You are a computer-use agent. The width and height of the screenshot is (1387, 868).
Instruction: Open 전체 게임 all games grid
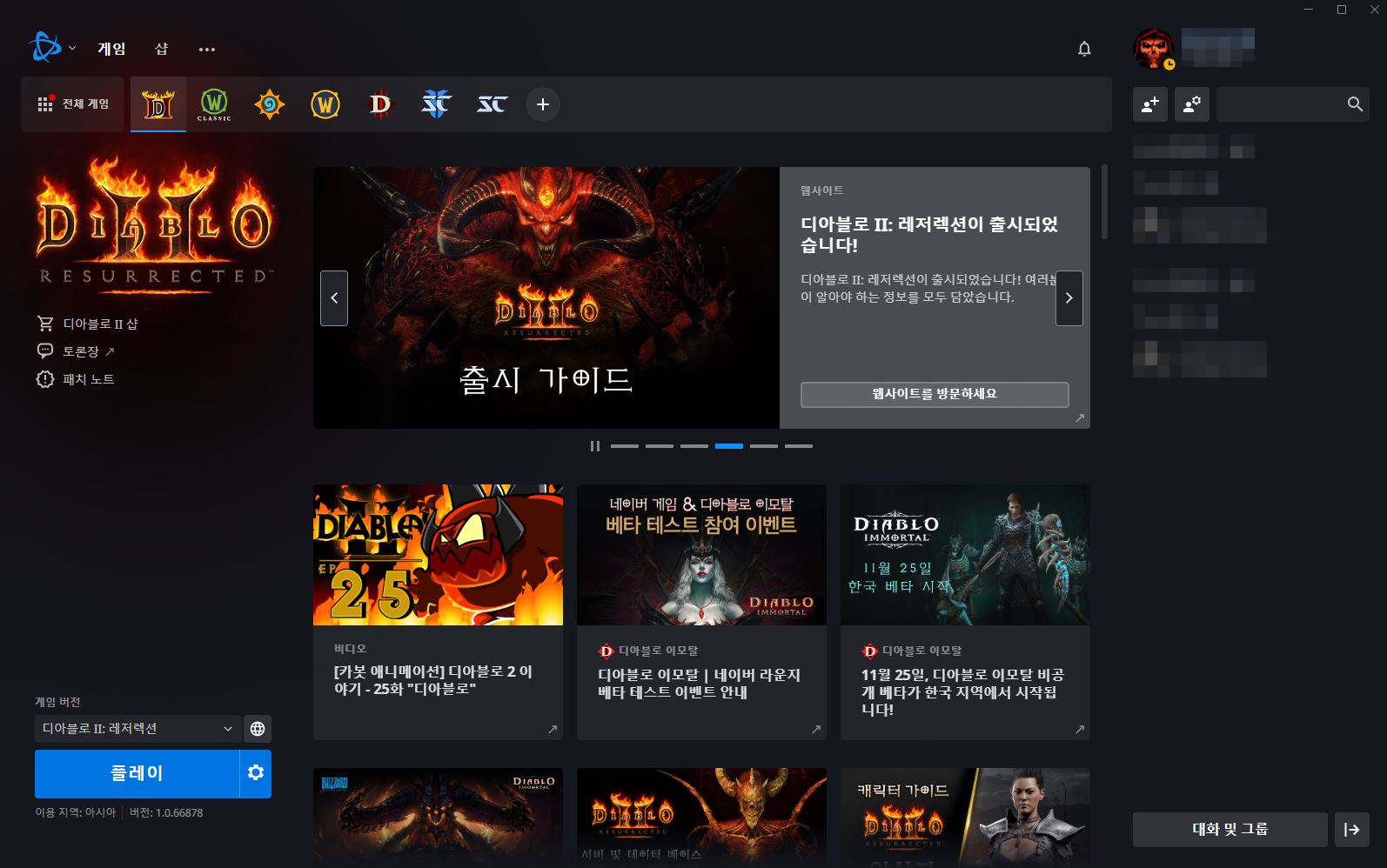tap(73, 104)
